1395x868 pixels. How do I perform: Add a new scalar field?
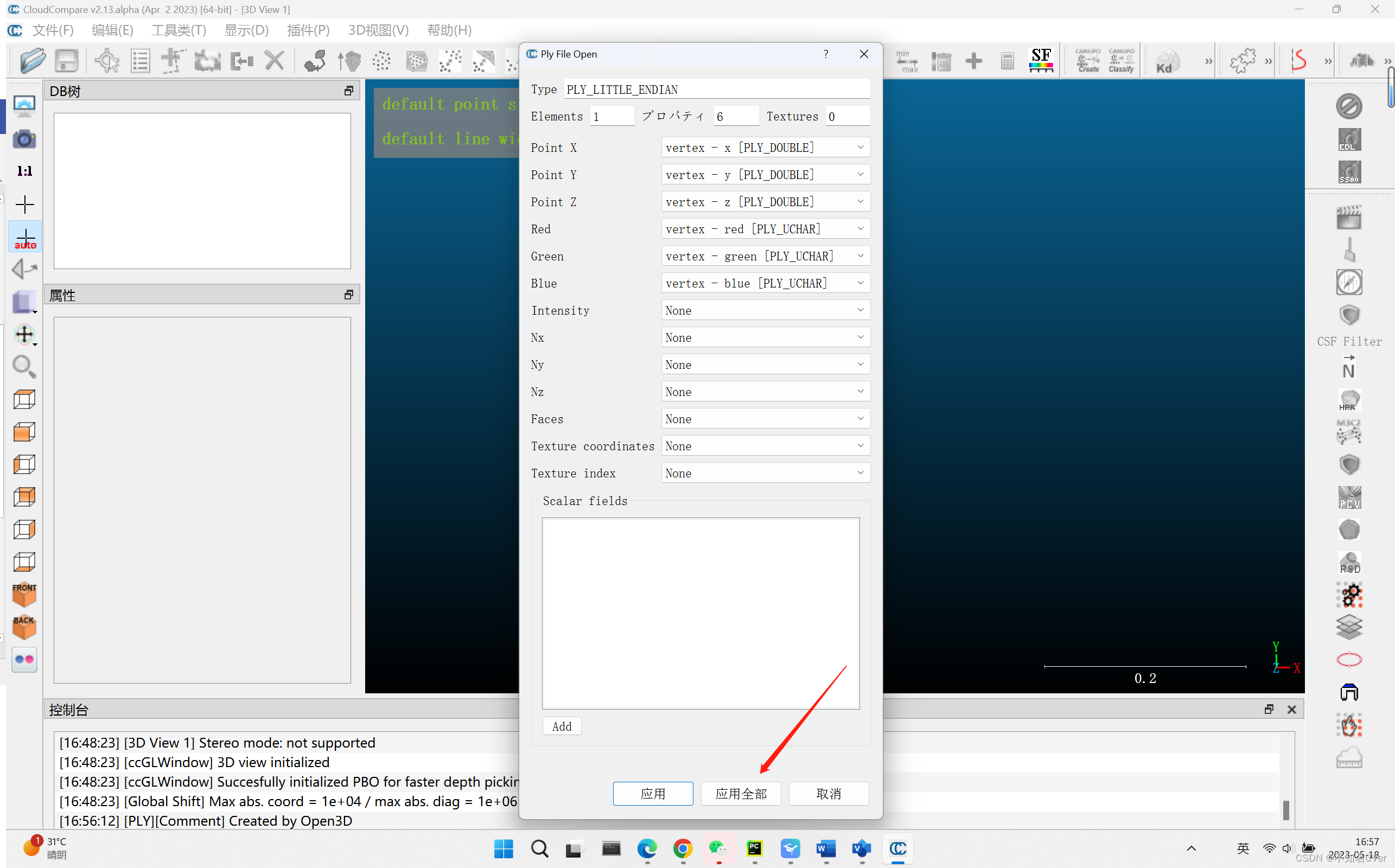pos(562,726)
